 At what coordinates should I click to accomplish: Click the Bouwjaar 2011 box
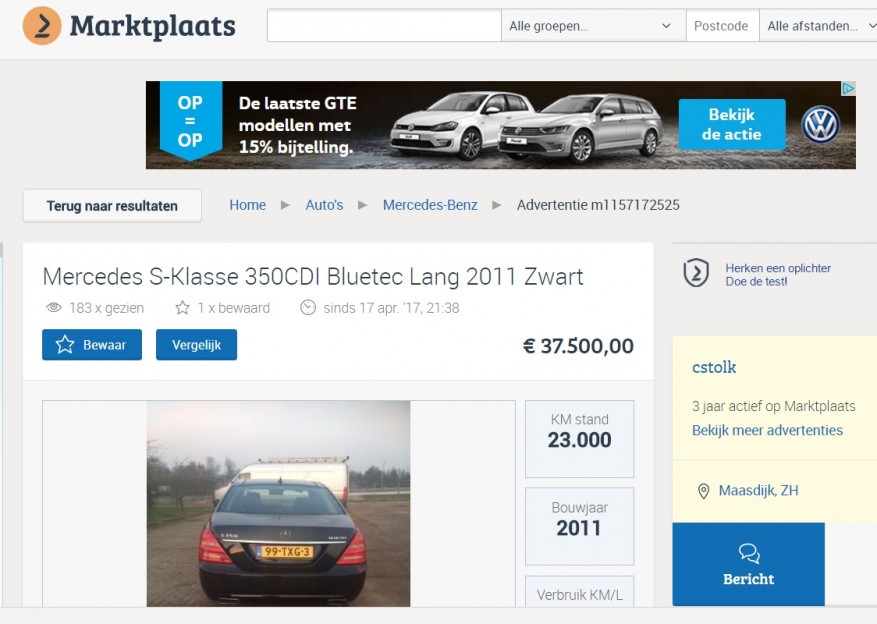pos(579,526)
